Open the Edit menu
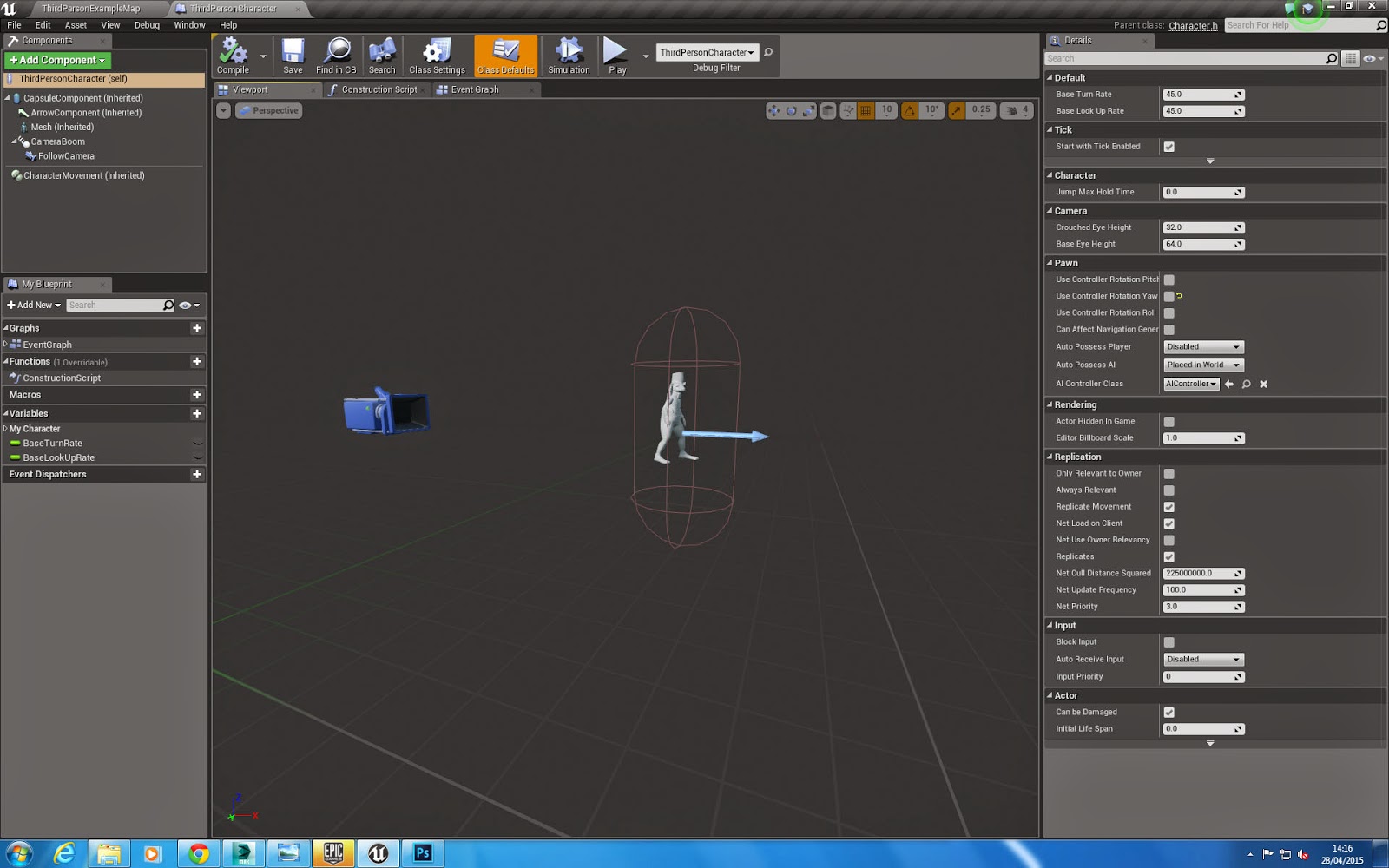Viewport: 1389px width, 868px height. click(43, 25)
